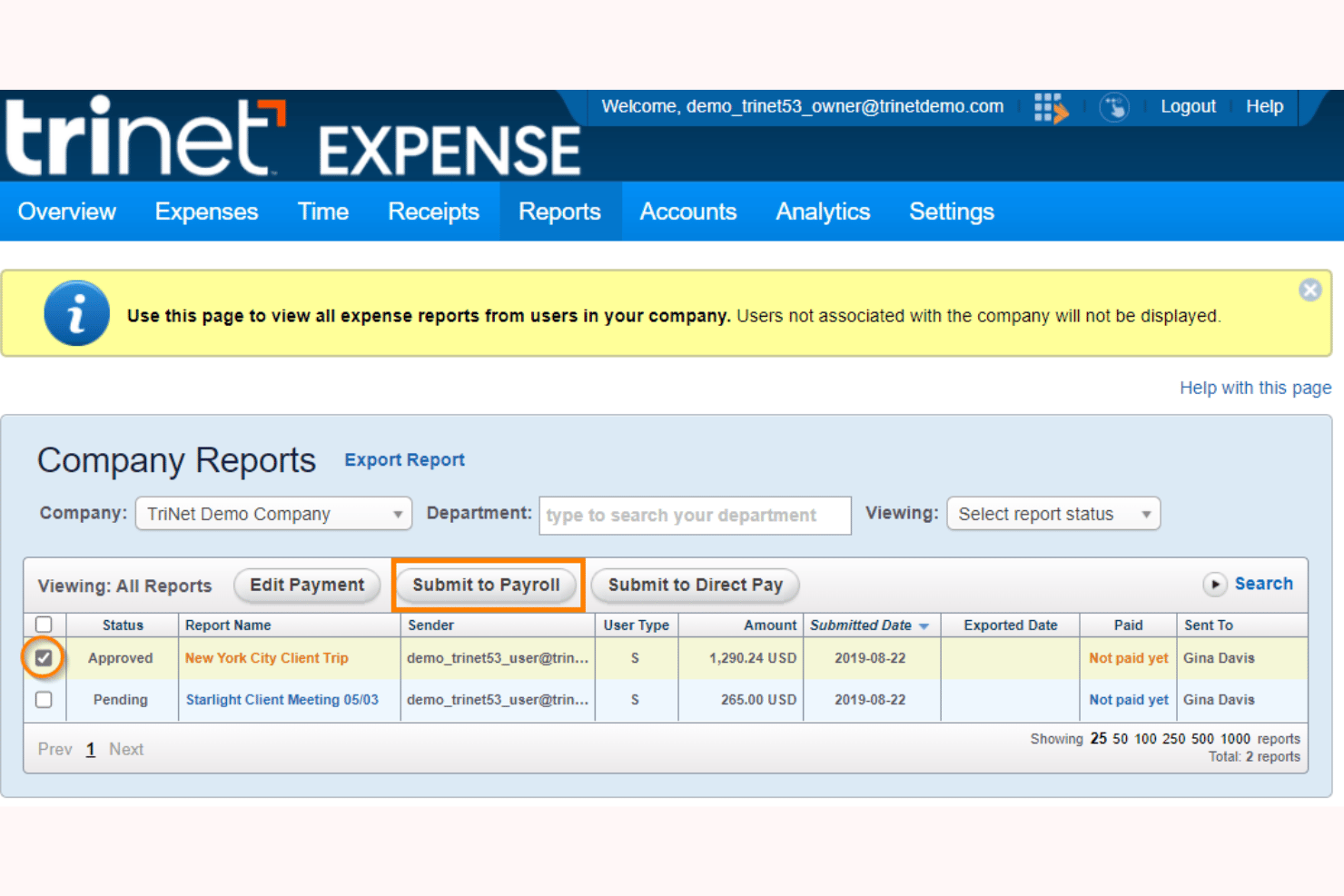
Task: Uncheck the New York City Client Trip checkbox
Action: click(44, 658)
